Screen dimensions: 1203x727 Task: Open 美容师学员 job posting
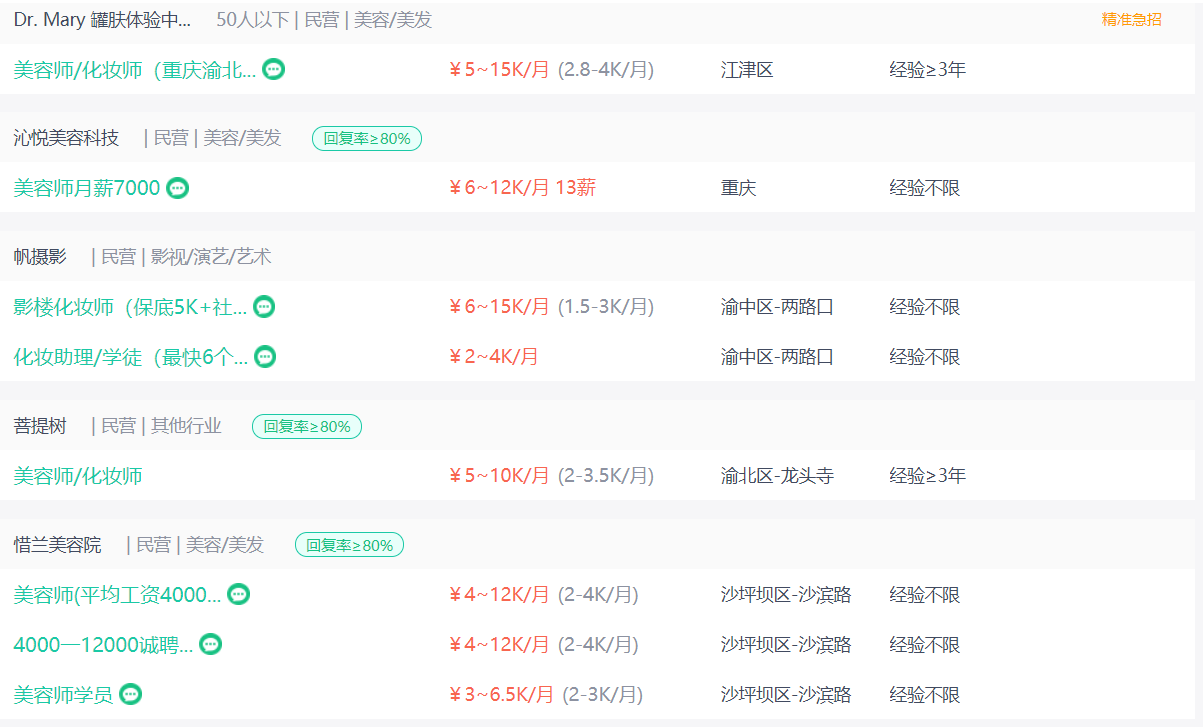[x=63, y=694]
